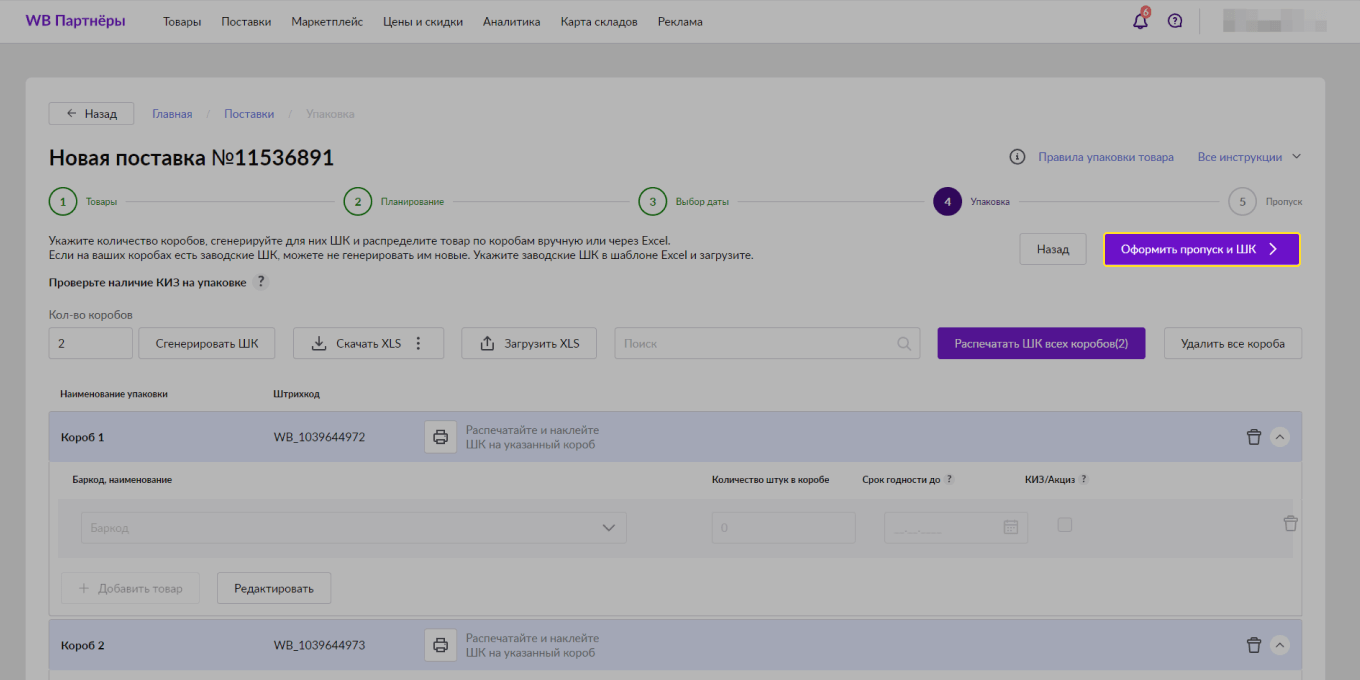Expand the Все инструкции dropdown

(x=1252, y=157)
